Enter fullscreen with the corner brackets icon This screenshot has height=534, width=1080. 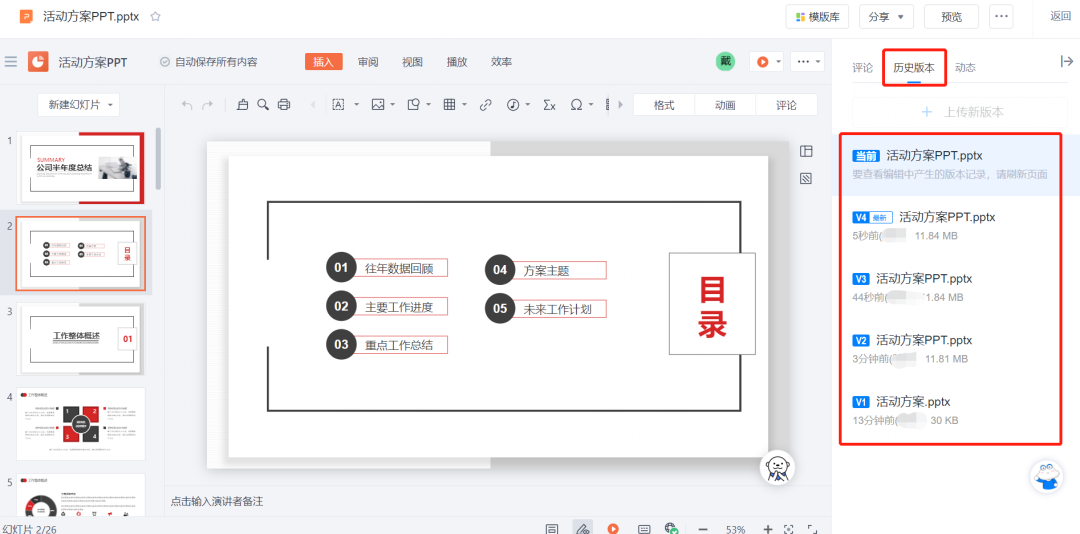tap(812, 529)
